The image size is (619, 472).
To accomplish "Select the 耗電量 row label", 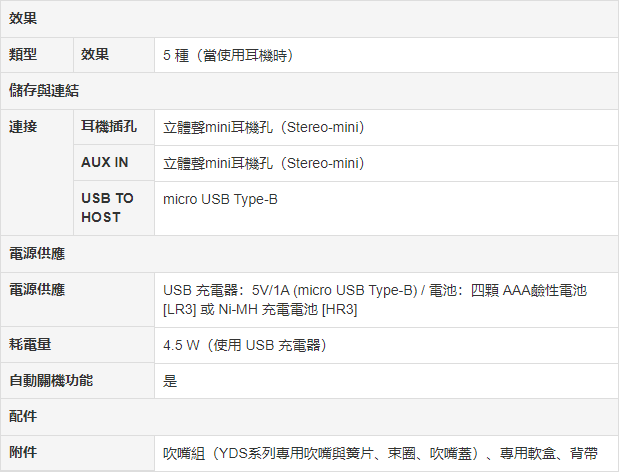I will coord(31,345).
